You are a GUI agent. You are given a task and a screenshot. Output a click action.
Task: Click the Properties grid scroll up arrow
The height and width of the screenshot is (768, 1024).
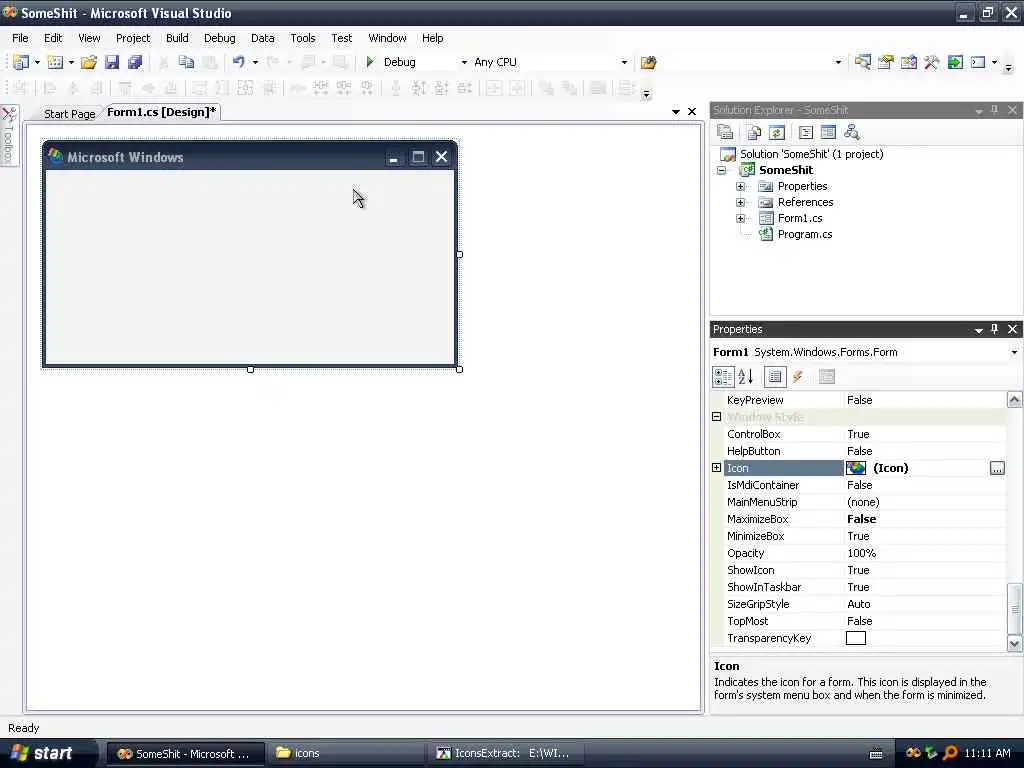1014,400
